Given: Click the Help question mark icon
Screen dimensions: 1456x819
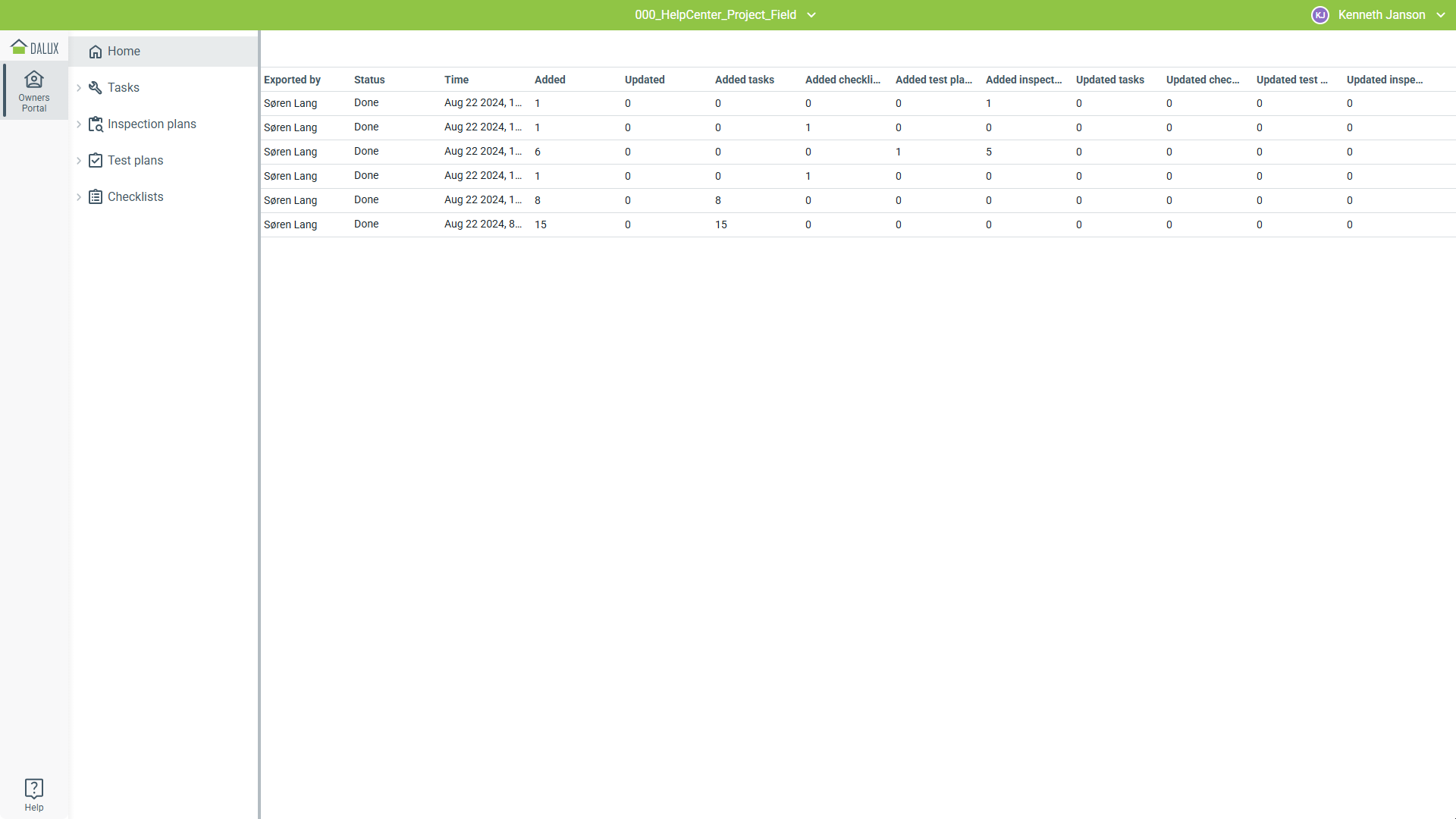Looking at the screenshot, I should [34, 788].
